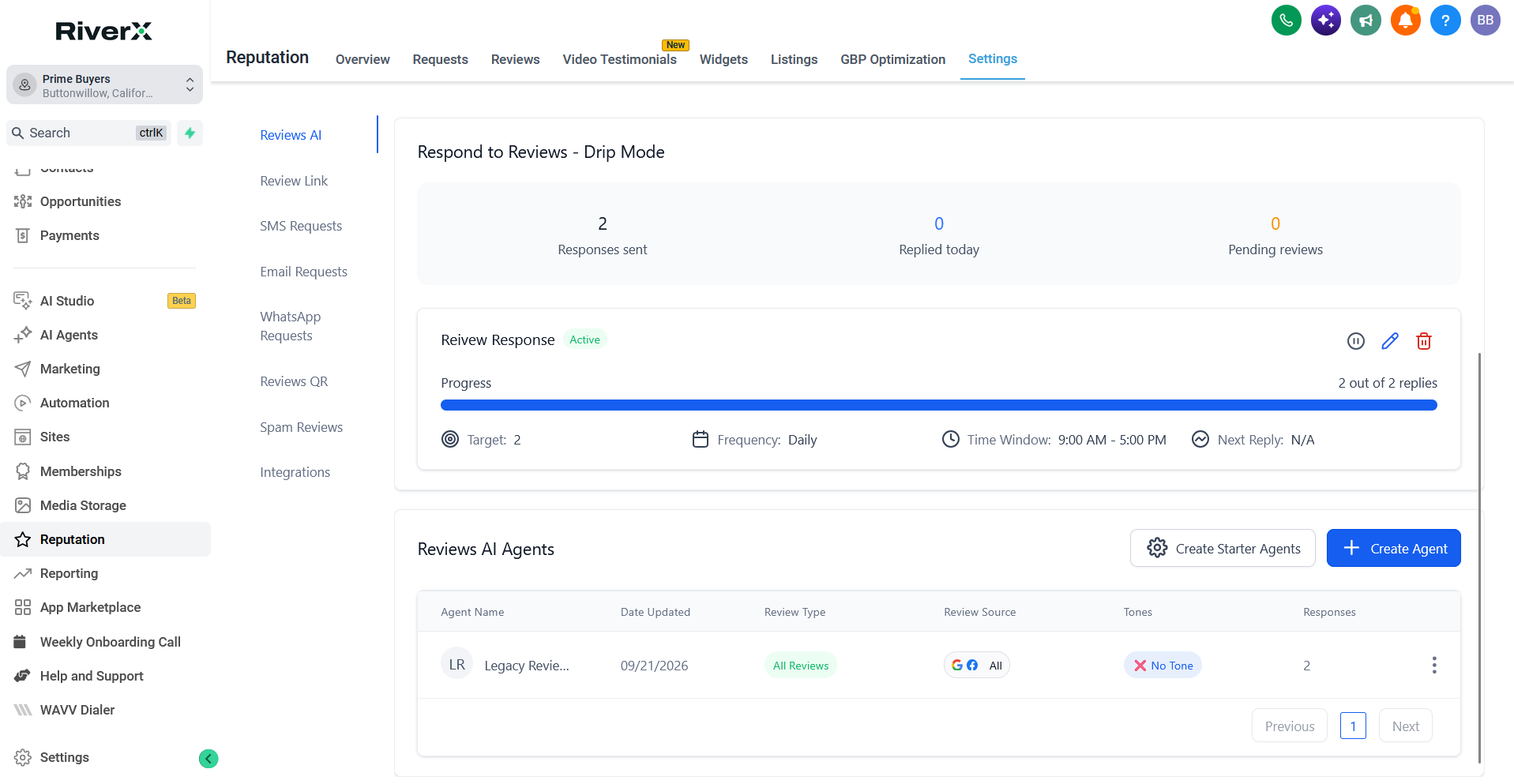Open the Widgets tab
Image resolution: width=1514 pixels, height=784 pixels.
[723, 59]
